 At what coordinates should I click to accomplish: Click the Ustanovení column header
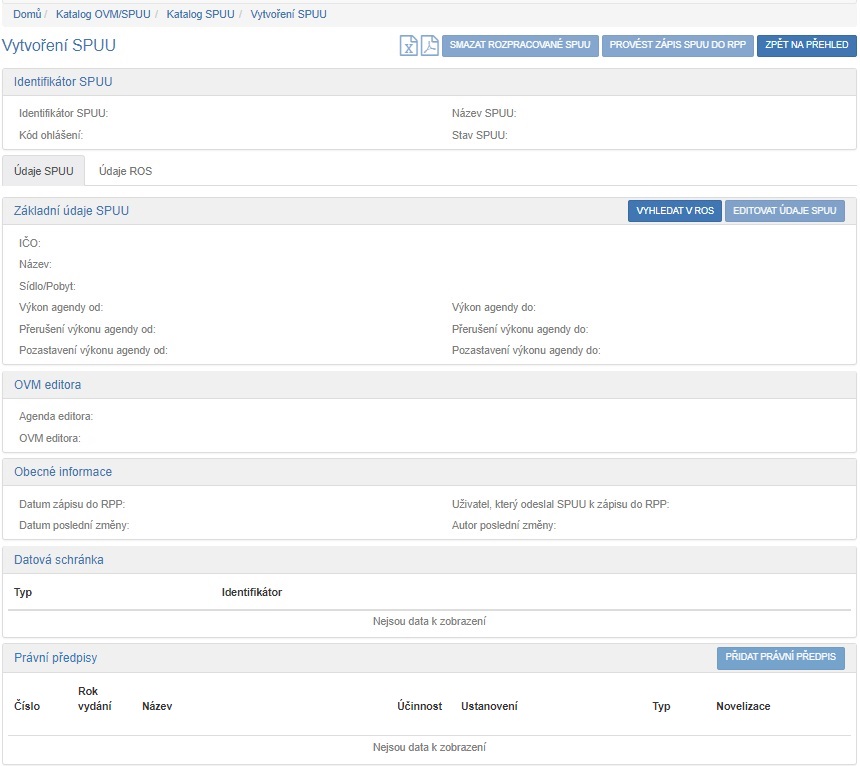(489, 706)
